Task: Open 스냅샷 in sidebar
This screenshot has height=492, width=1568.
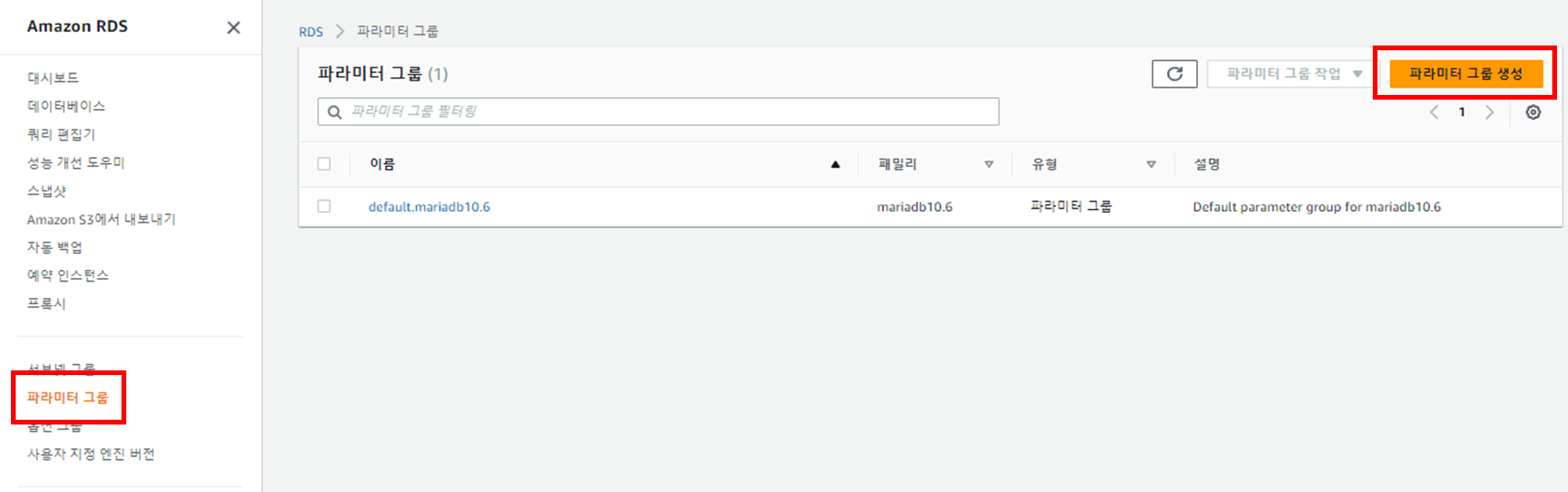Action: pos(47,191)
